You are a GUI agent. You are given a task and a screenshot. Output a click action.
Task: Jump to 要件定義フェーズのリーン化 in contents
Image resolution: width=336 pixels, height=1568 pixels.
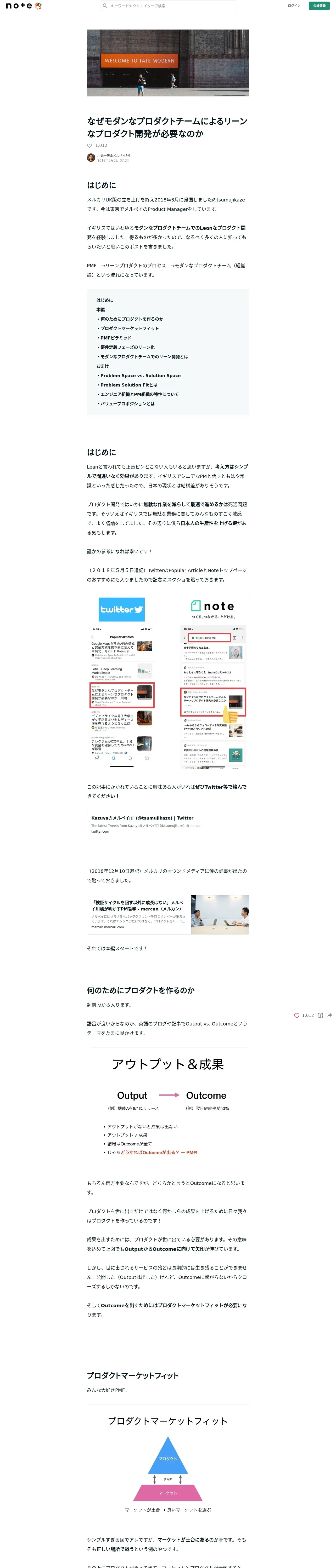coord(126,347)
